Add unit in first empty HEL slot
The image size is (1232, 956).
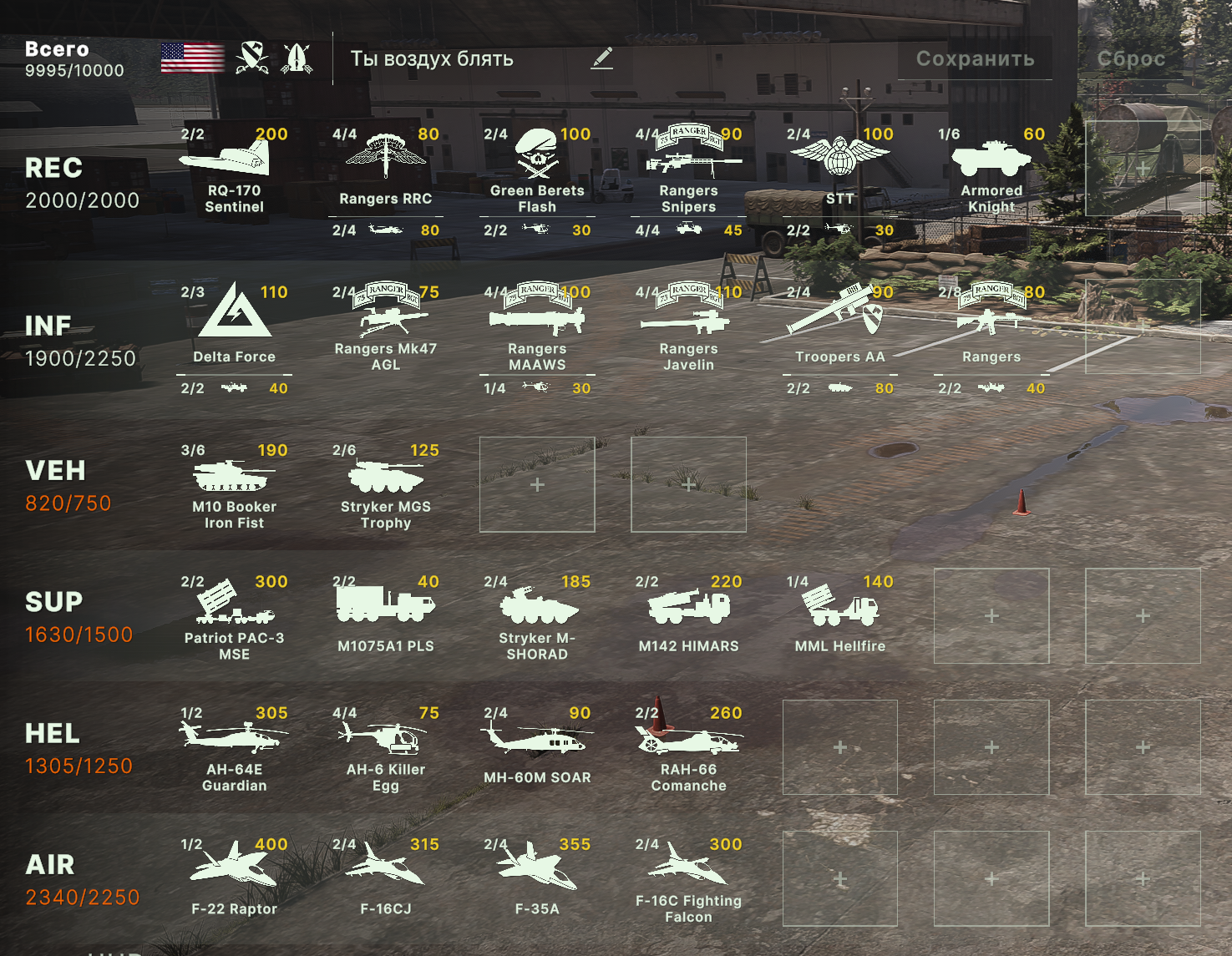click(x=840, y=747)
